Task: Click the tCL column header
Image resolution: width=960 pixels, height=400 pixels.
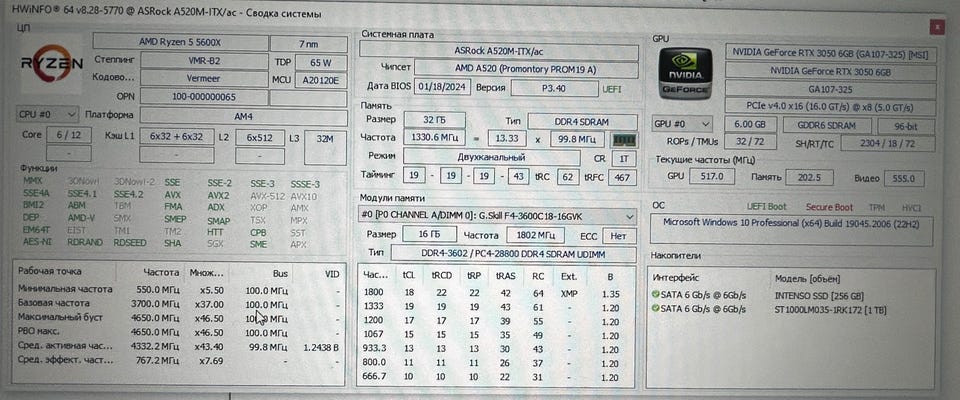Action: [408, 276]
